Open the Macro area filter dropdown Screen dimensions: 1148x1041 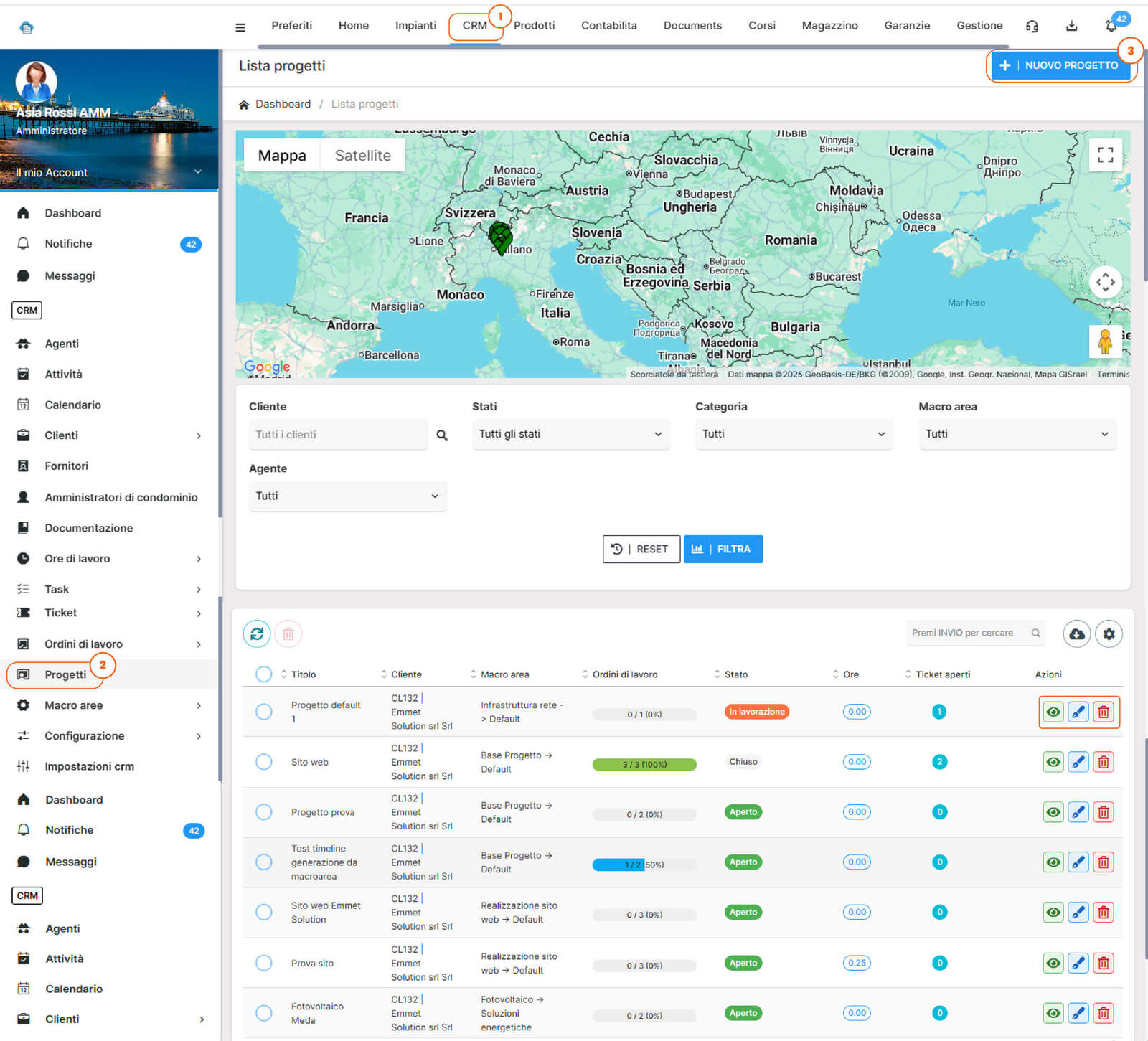[x=1017, y=434]
